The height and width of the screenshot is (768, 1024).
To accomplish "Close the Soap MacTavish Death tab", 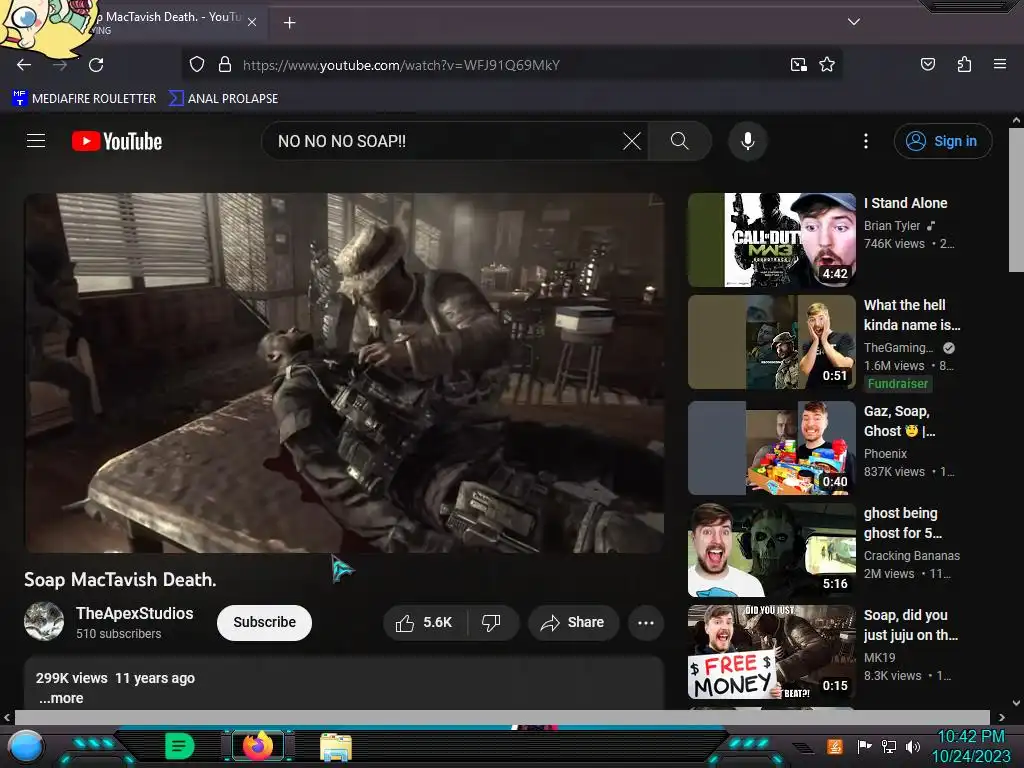I will pos(252,22).
